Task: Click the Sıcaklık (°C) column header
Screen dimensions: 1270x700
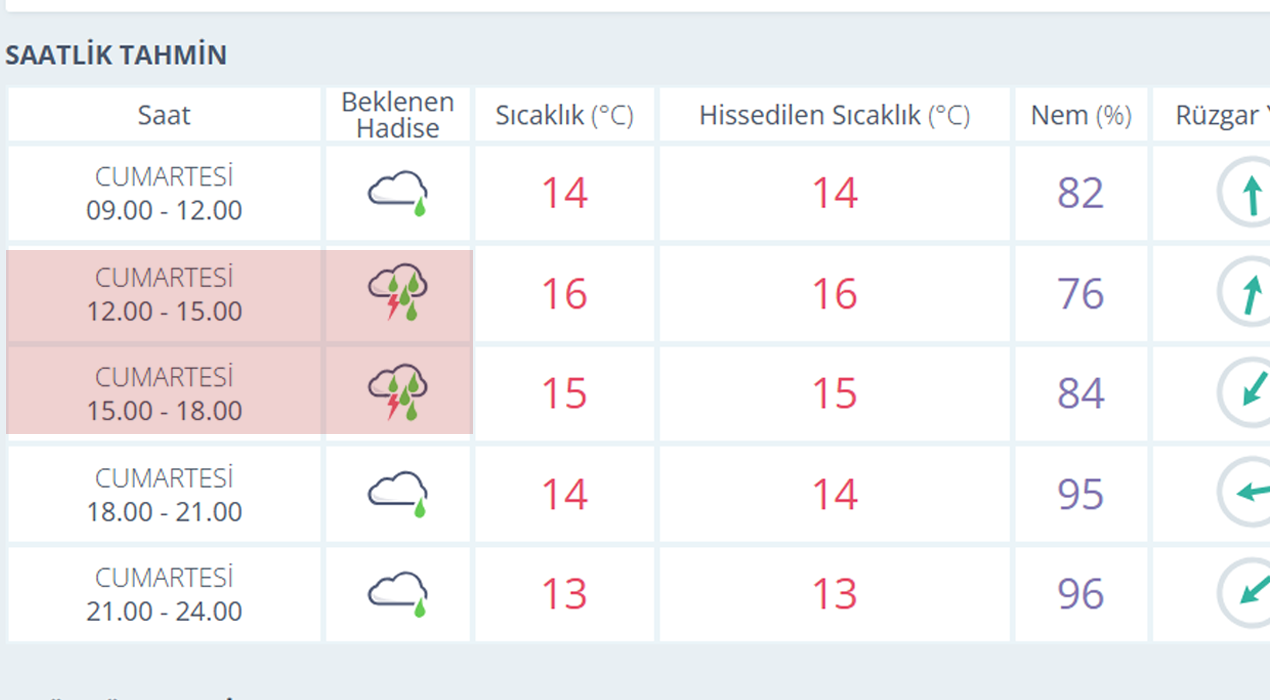Action: pos(565,115)
